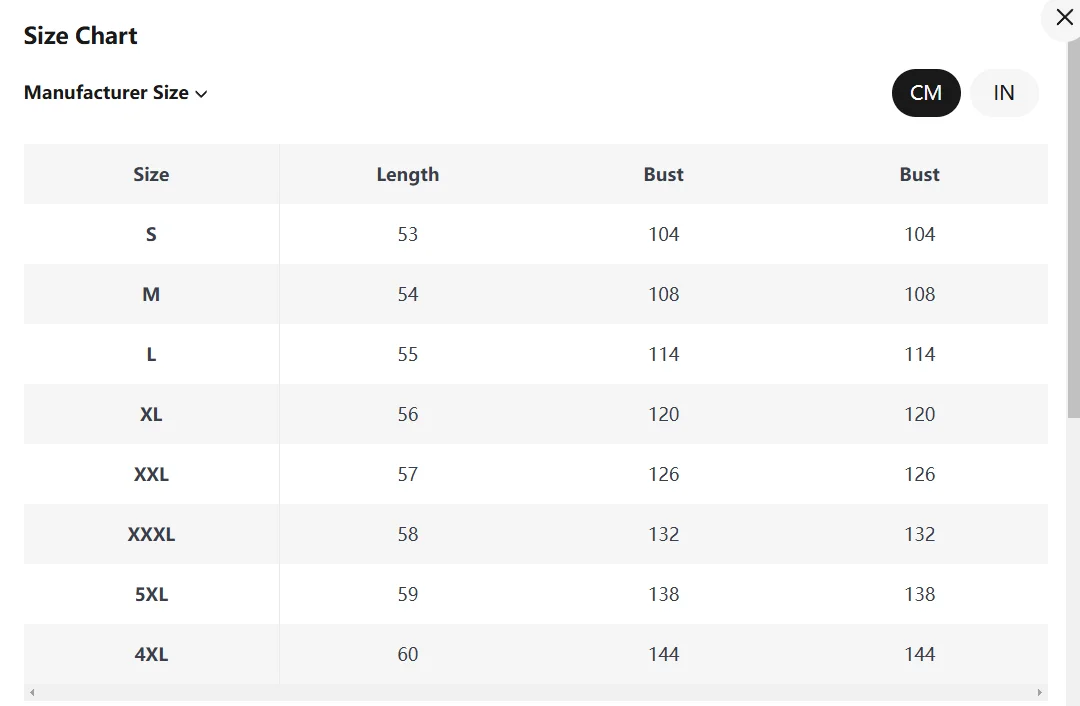Select the S size row label
This screenshot has height=706, width=1080.
152,234
